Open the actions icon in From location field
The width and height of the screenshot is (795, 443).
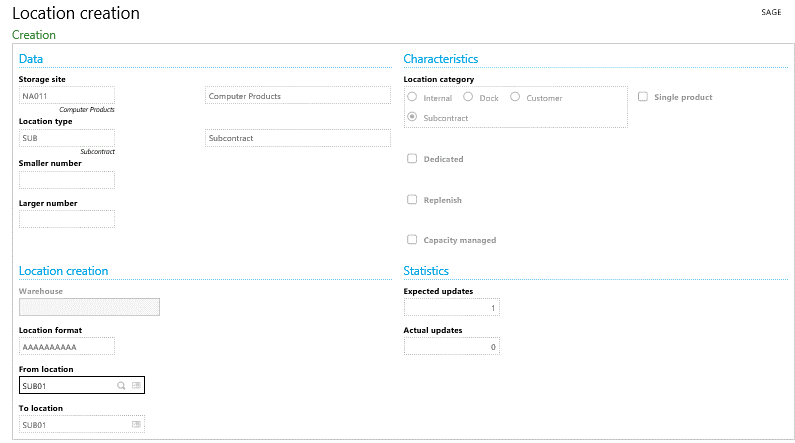click(x=136, y=385)
